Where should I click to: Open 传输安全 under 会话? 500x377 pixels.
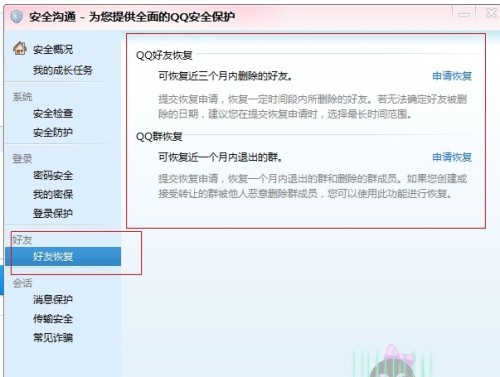53,319
